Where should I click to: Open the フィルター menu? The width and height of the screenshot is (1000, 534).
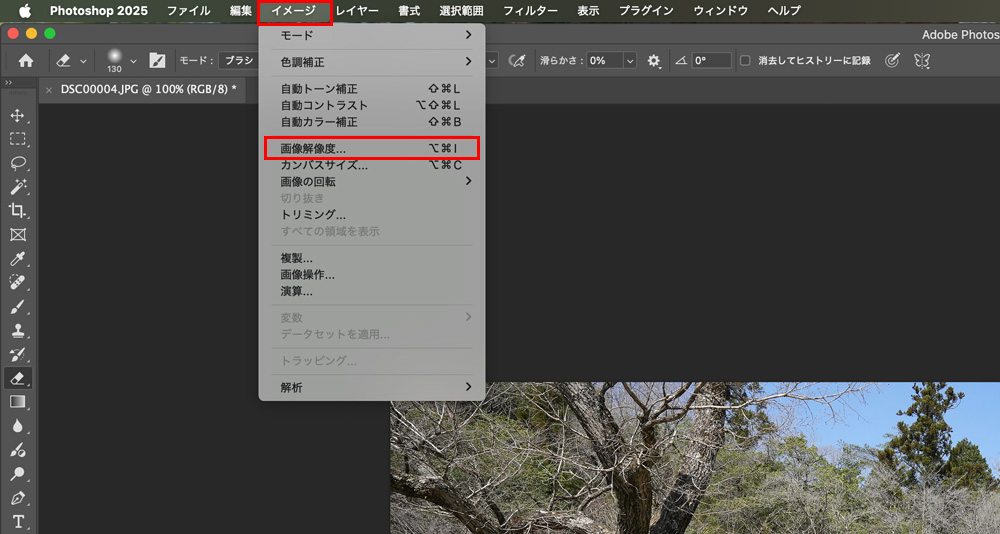[x=530, y=11]
